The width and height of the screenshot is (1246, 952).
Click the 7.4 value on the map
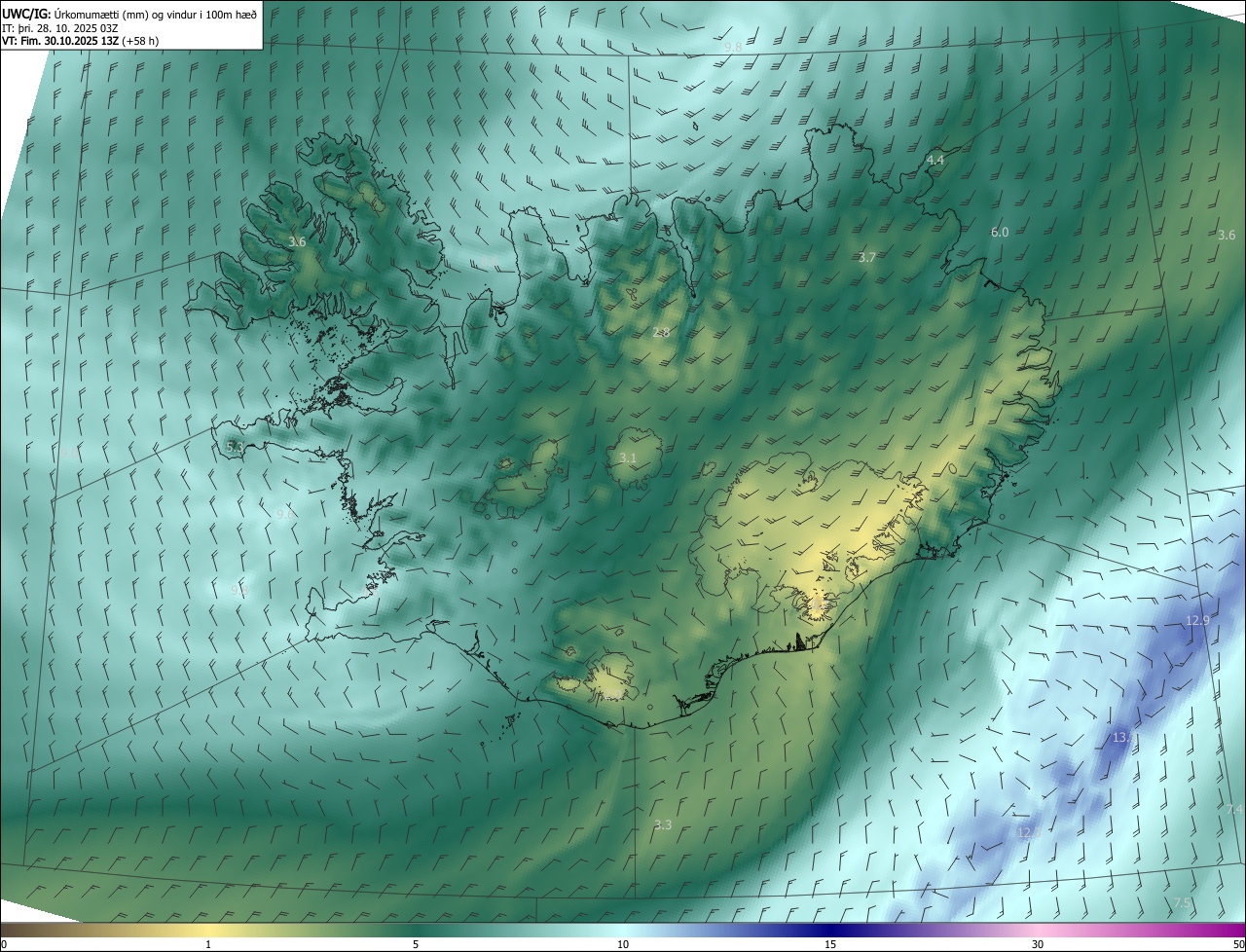click(x=1234, y=809)
